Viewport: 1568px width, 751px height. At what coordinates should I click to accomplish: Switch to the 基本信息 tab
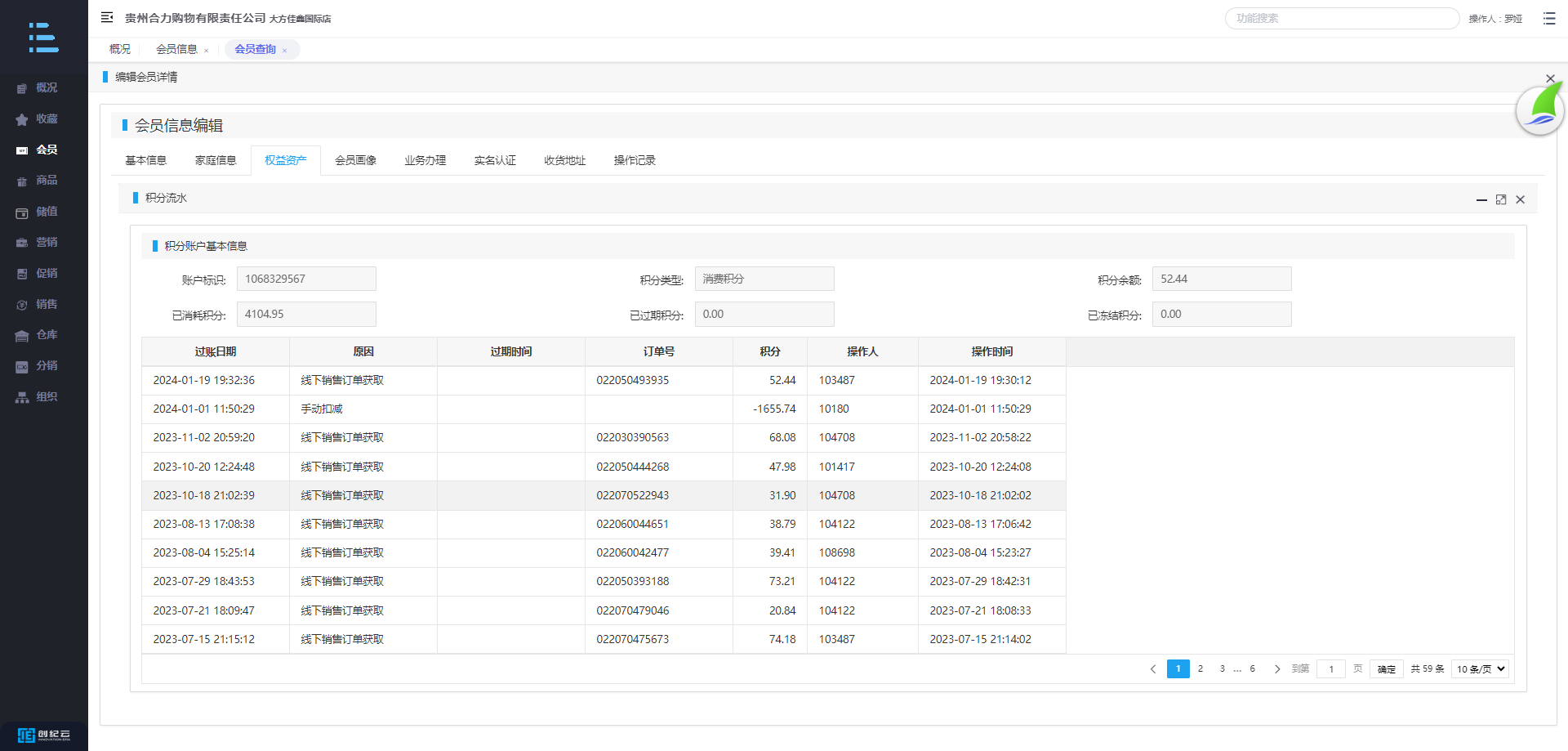(x=145, y=160)
